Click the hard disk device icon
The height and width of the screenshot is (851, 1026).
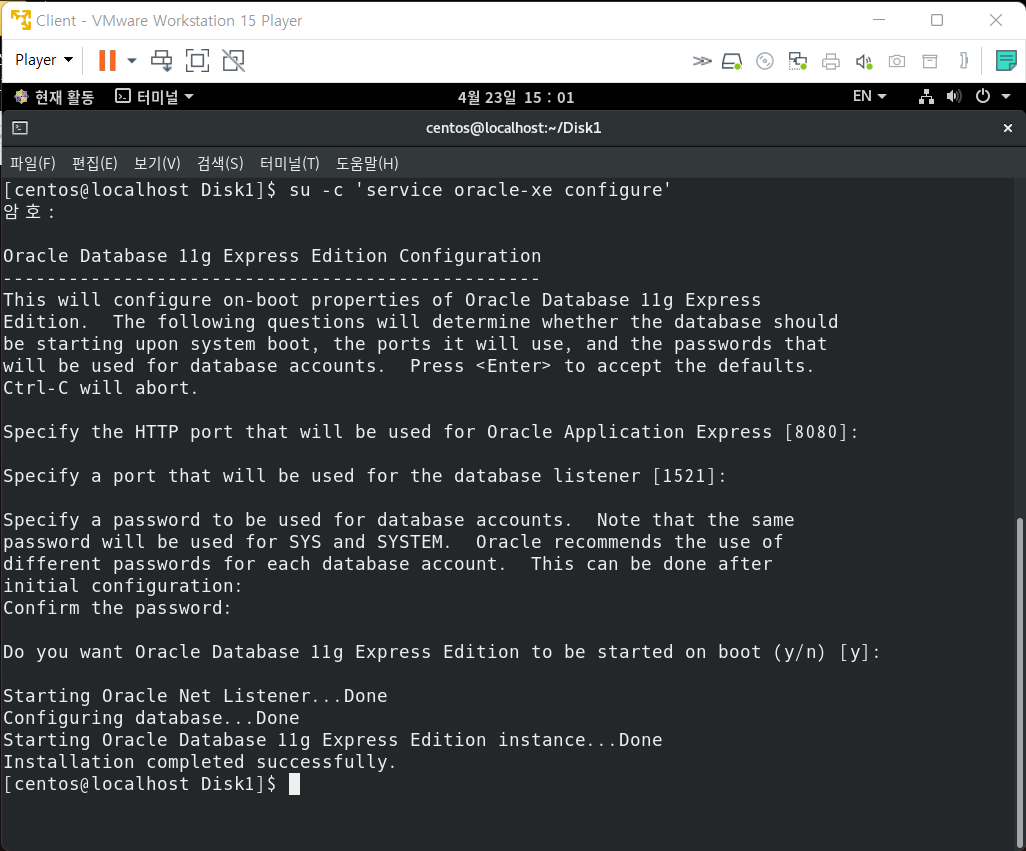[x=732, y=61]
